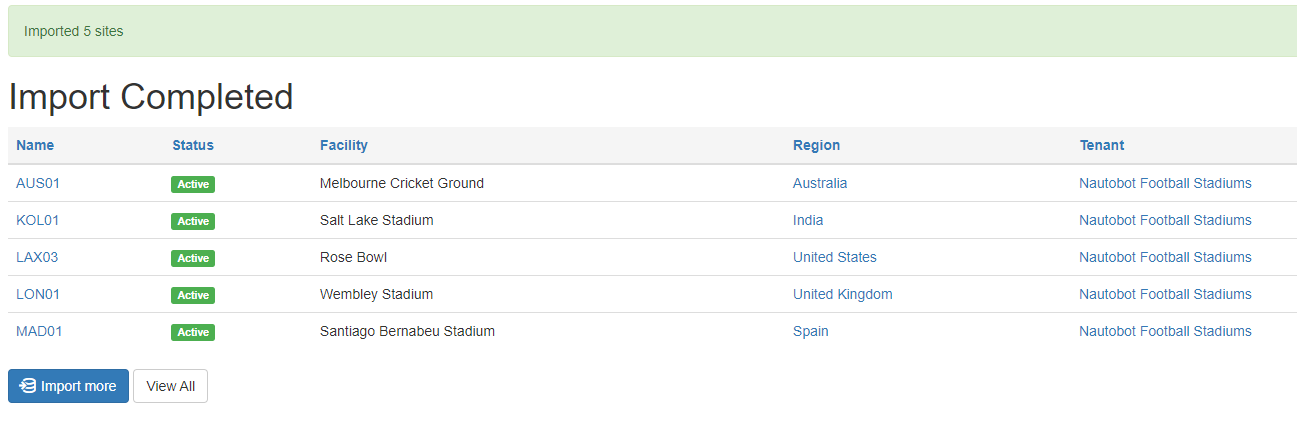Sort table by Tenant column header

point(1102,145)
